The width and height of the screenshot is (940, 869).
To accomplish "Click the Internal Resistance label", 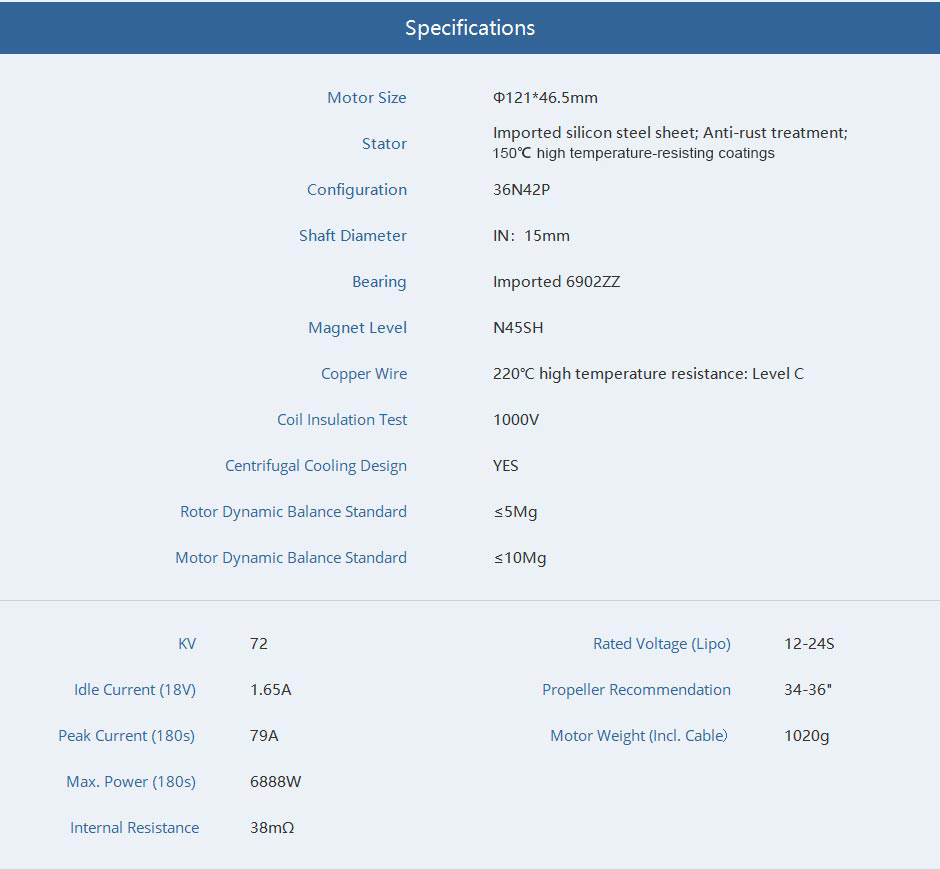I will 134,828.
